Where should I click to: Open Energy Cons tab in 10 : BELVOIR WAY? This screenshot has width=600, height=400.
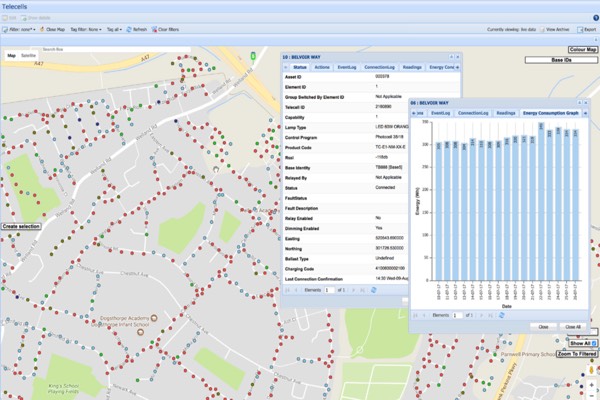[x=441, y=67]
